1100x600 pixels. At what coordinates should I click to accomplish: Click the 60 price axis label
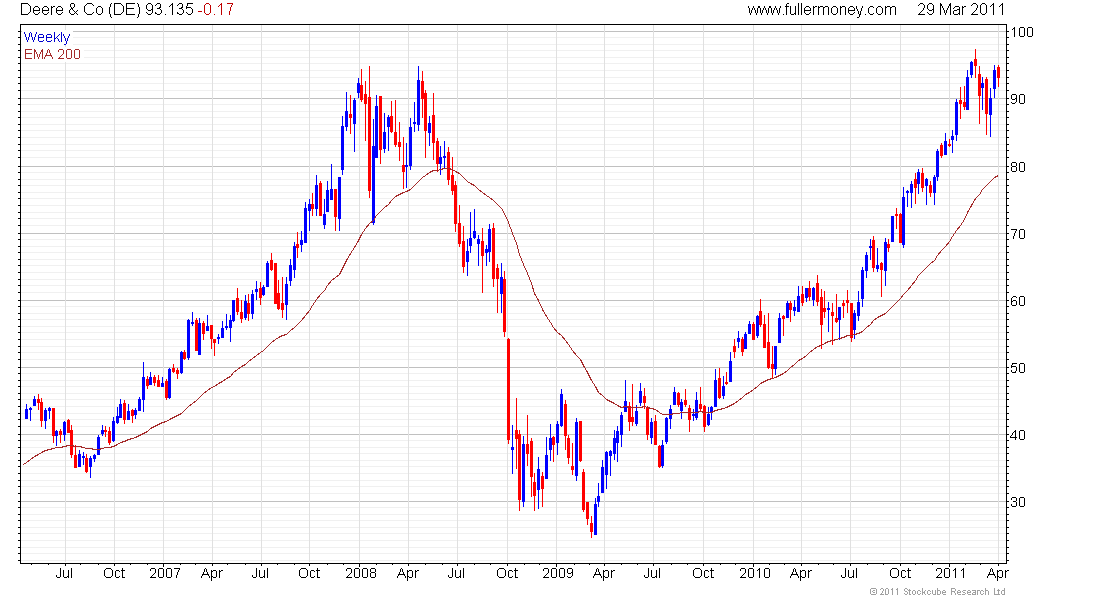(x=1018, y=302)
